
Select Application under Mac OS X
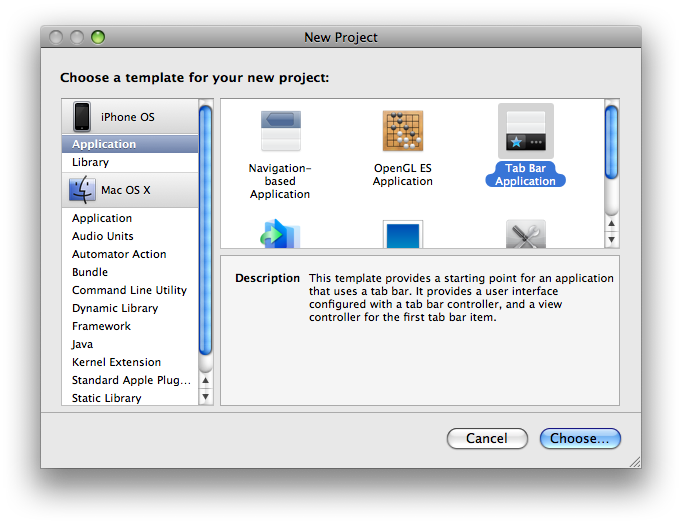pyautogui.click(x=102, y=218)
